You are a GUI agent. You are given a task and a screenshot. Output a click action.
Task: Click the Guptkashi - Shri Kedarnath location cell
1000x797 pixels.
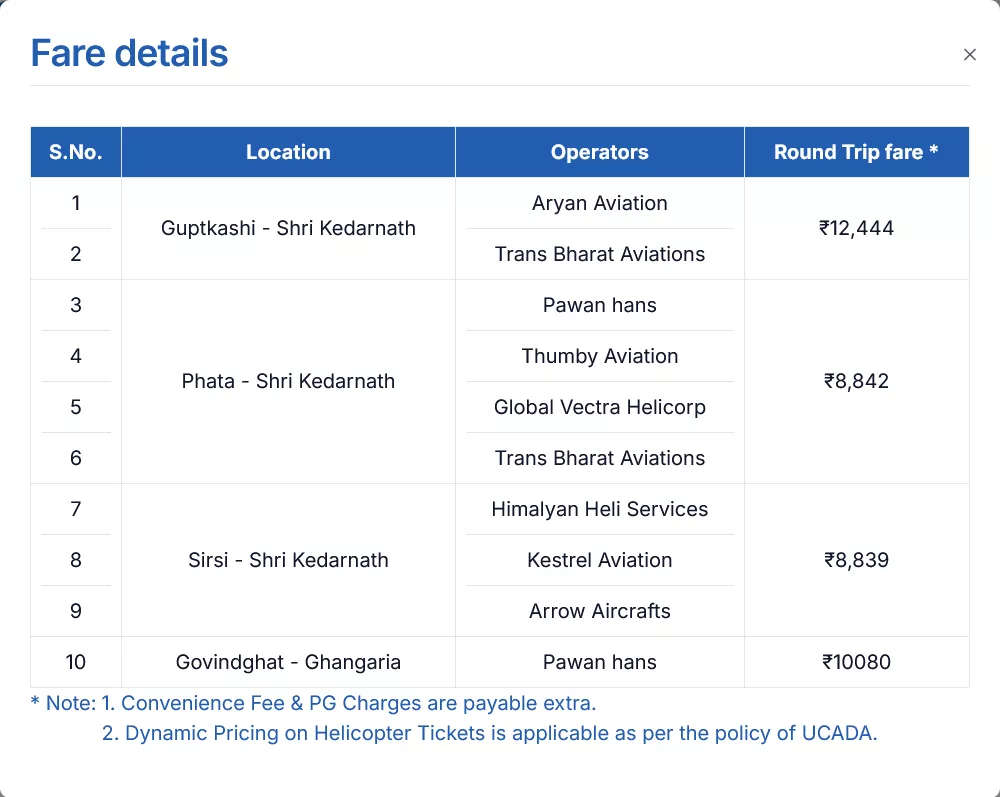288,228
